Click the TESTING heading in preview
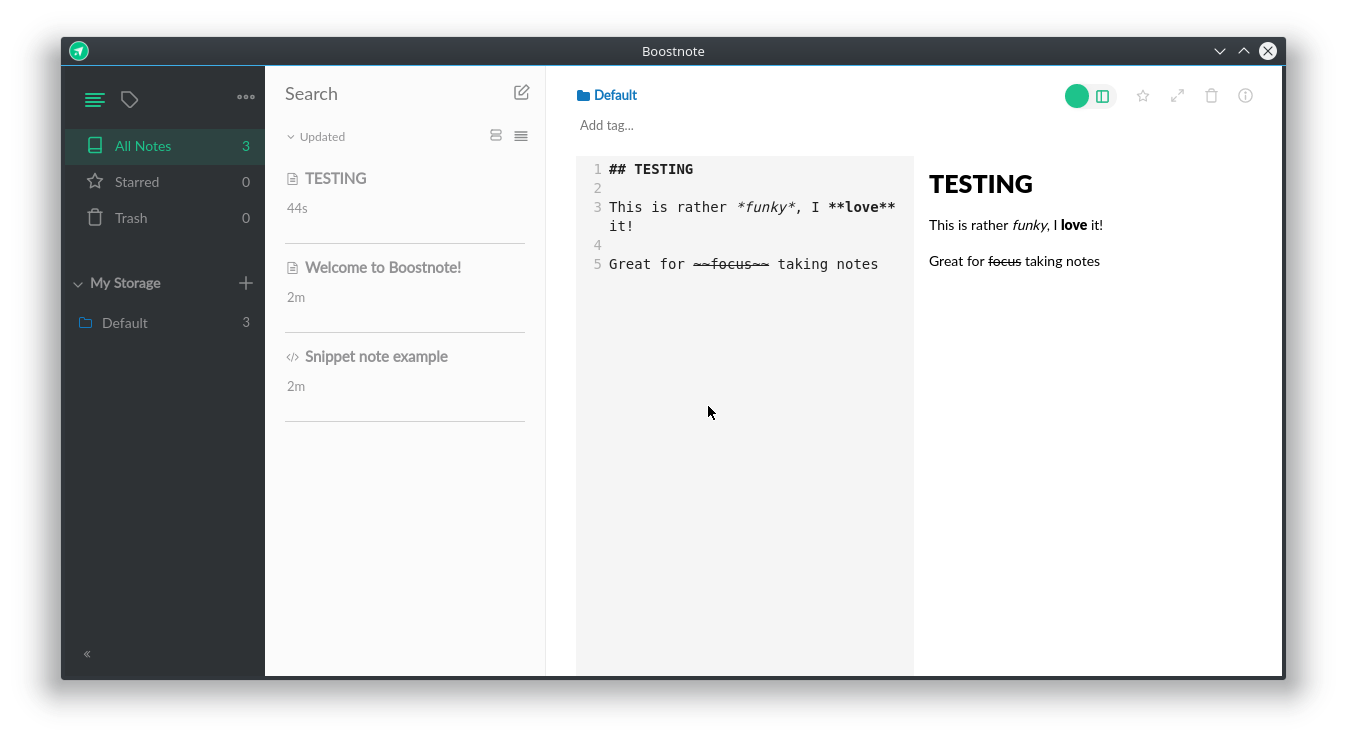The width and height of the screenshot is (1347, 741). 981,184
